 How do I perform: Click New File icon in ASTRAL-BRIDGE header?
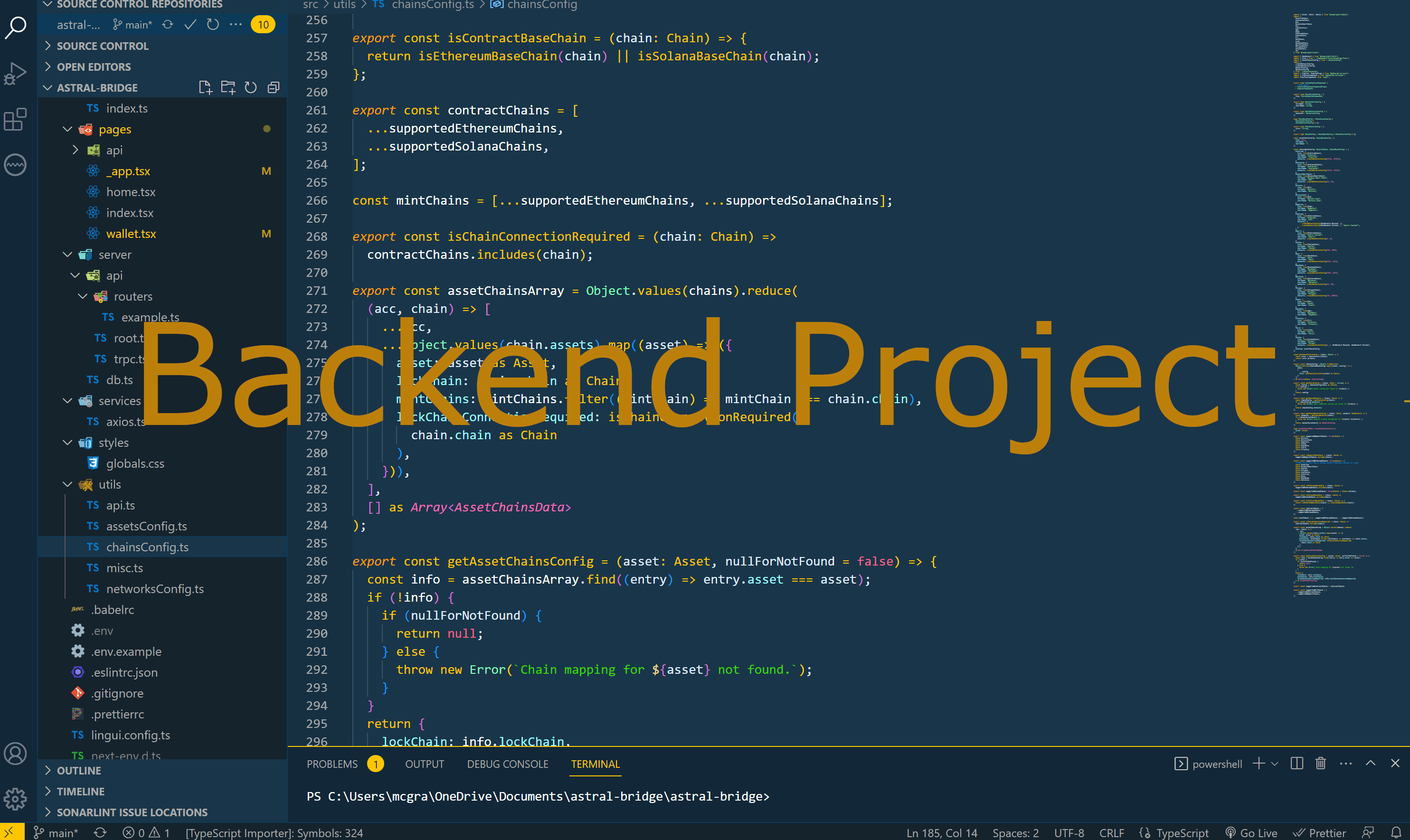205,88
